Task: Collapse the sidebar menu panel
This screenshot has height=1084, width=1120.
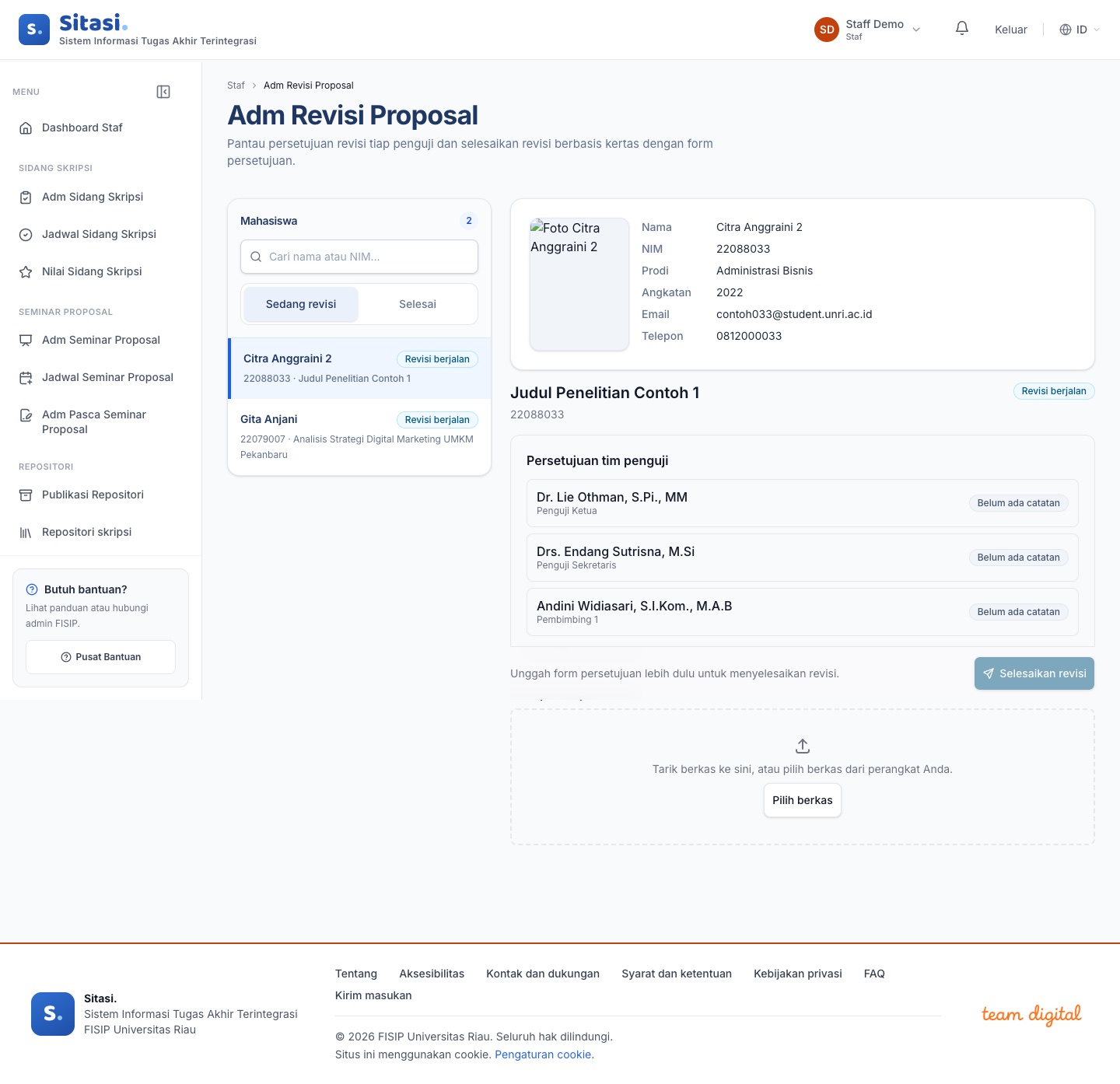Action: (x=163, y=92)
